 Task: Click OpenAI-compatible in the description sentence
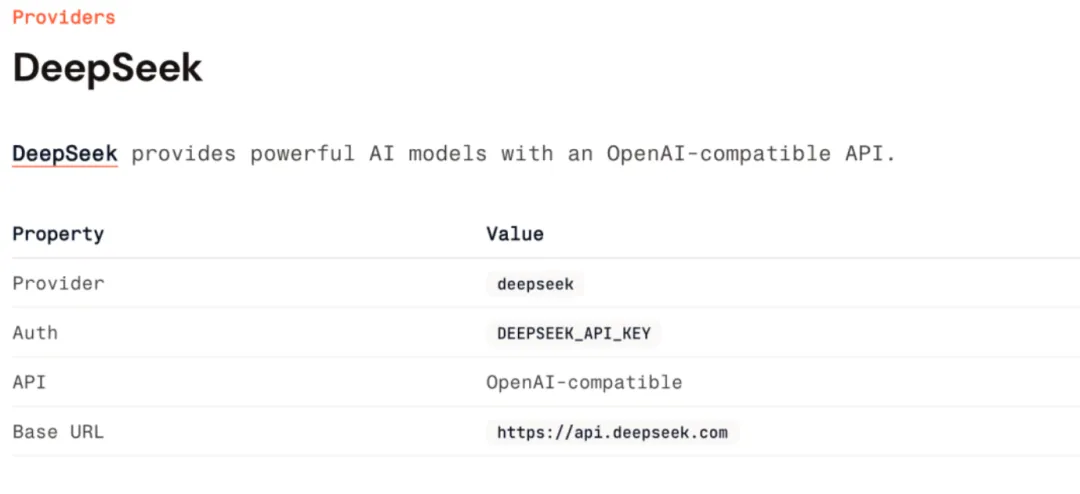pyautogui.click(x=718, y=154)
